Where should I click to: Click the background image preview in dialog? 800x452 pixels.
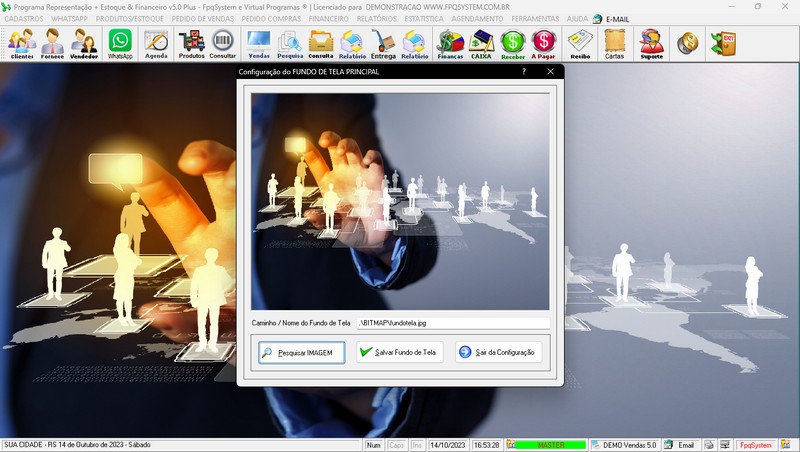[x=400, y=202]
